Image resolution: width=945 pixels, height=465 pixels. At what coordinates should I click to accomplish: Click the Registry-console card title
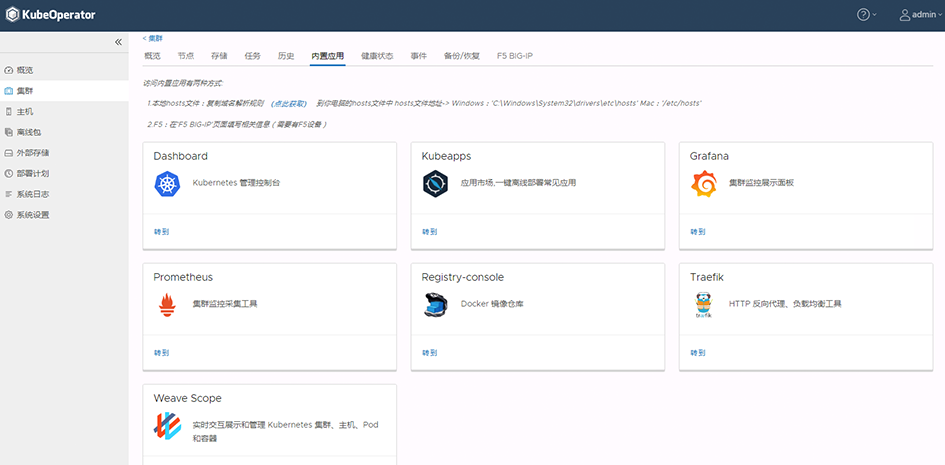pyautogui.click(x=462, y=278)
